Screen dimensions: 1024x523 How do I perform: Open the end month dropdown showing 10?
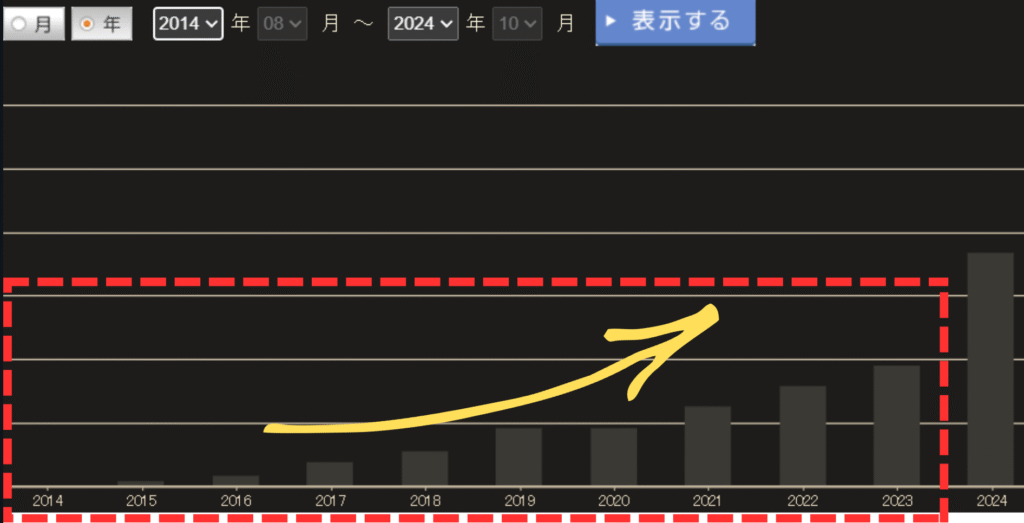click(x=517, y=24)
